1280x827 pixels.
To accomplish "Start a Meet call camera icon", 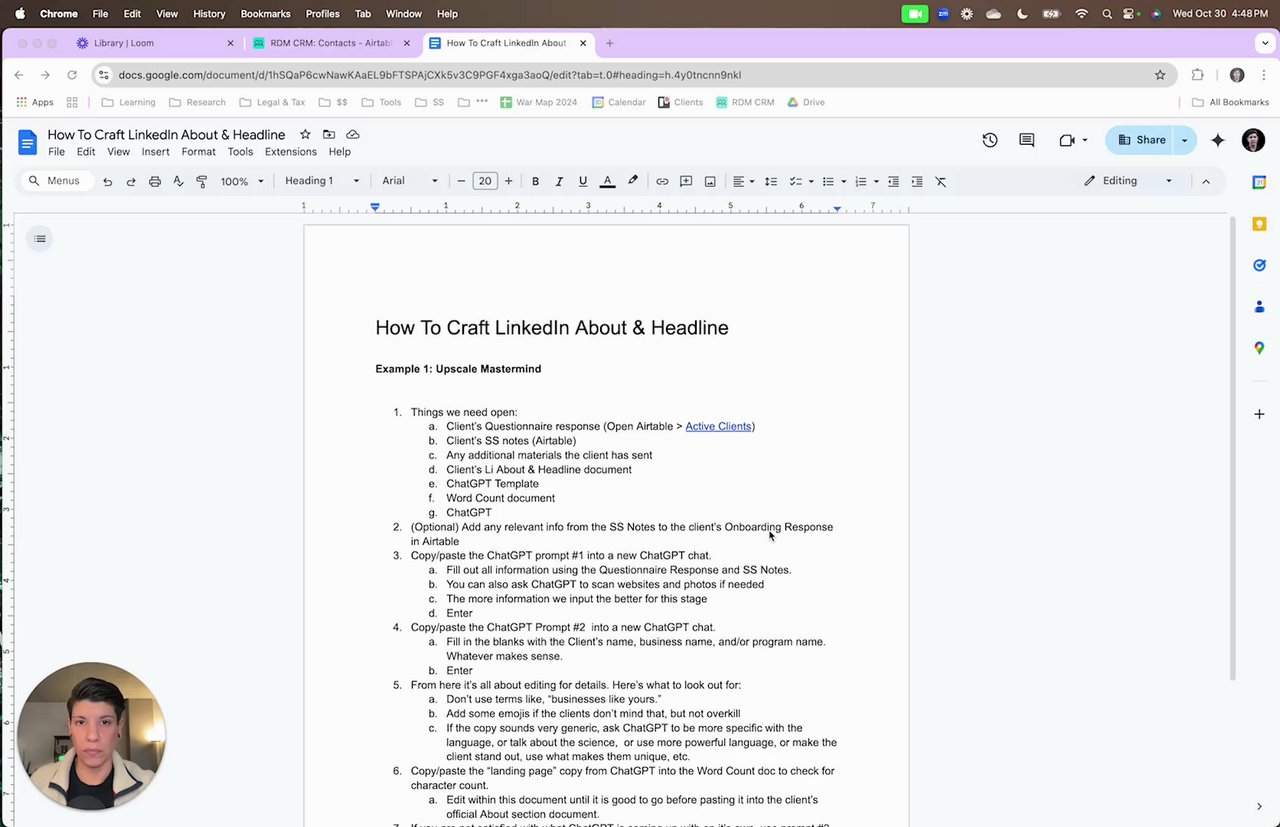I will pyautogui.click(x=1067, y=140).
